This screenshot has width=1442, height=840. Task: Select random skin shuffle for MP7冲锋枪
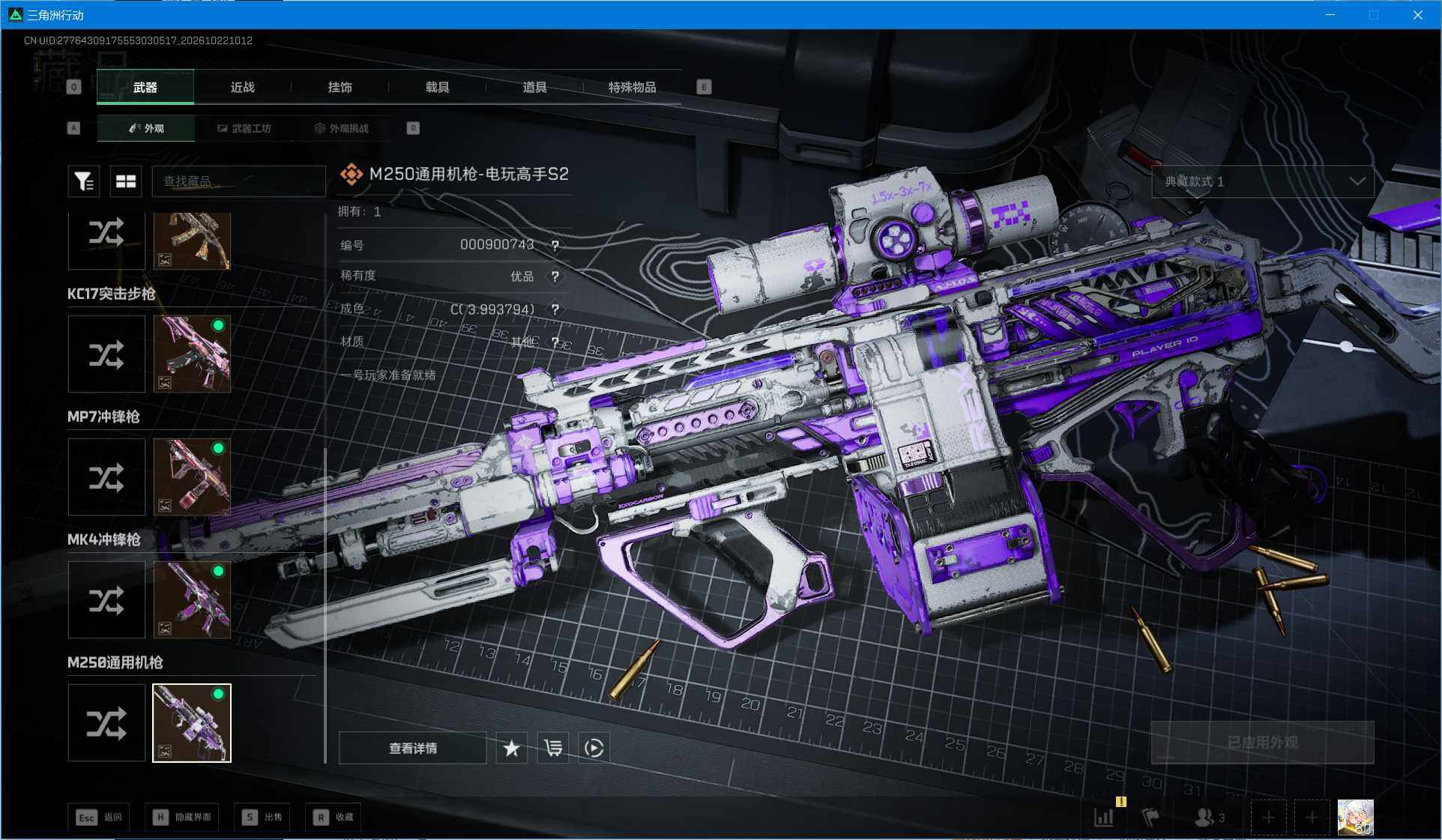(x=106, y=477)
